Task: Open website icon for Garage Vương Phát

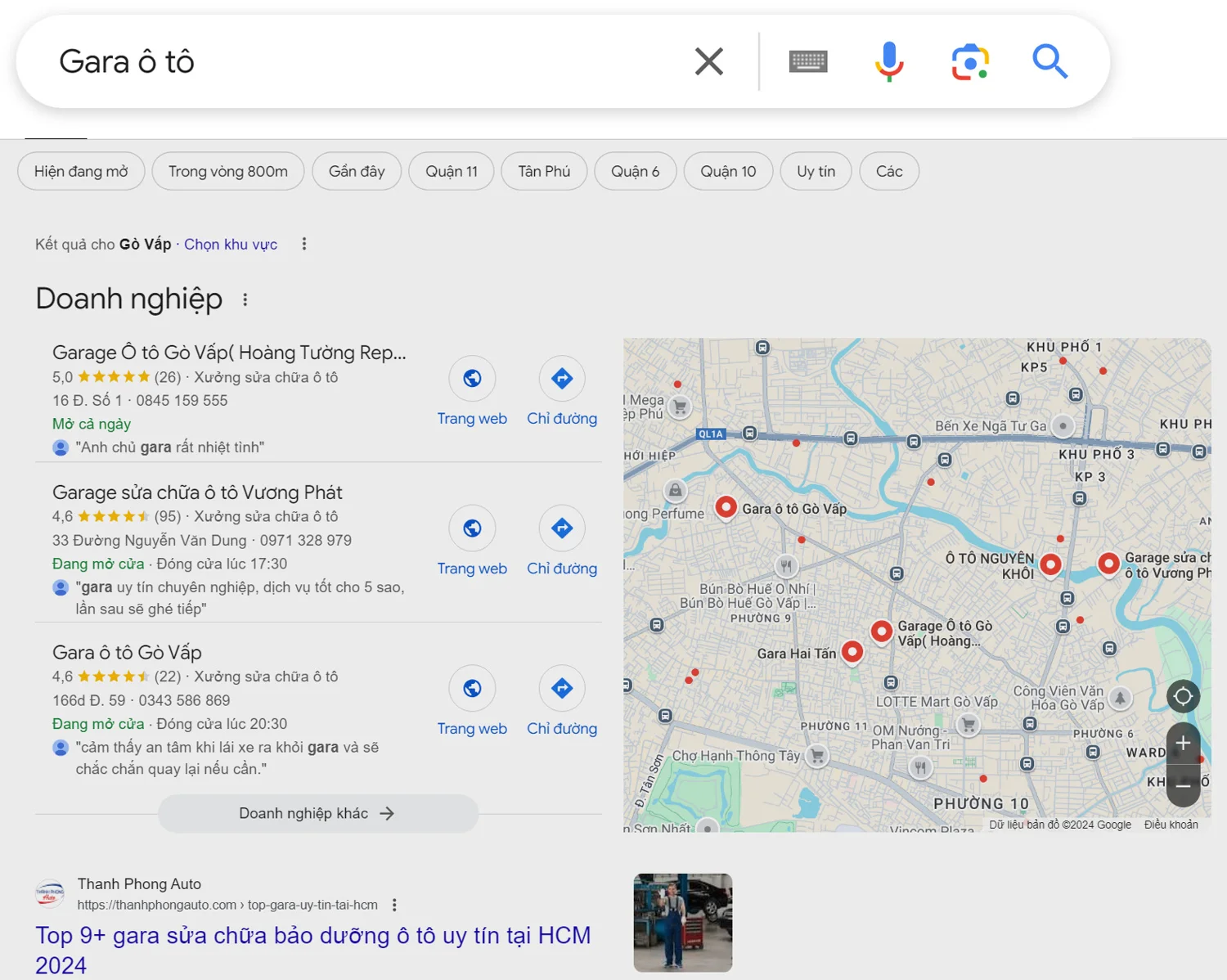Action: point(472,528)
